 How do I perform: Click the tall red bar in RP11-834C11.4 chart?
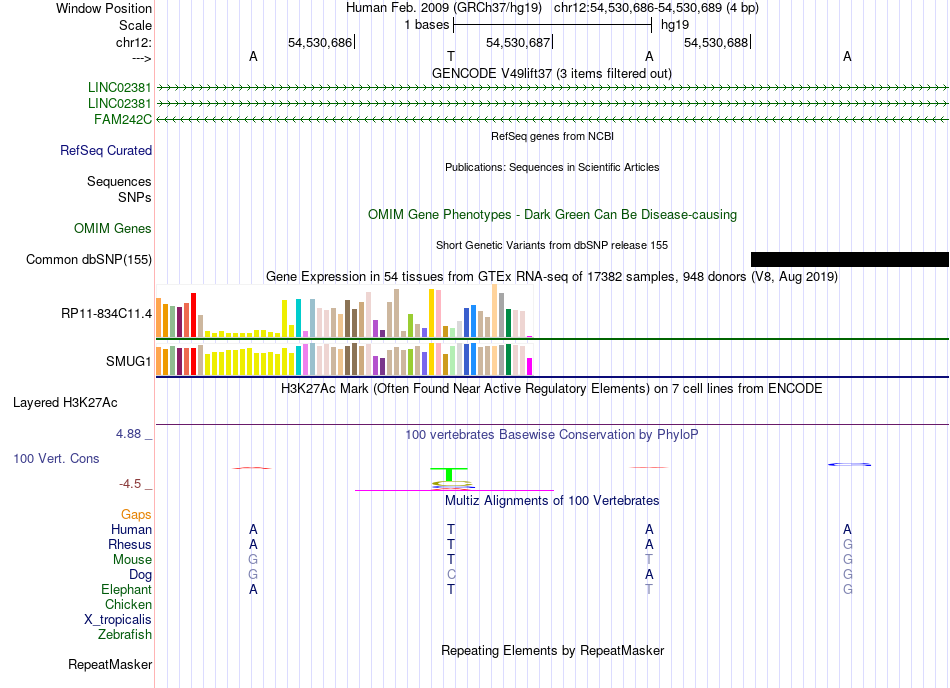pos(193,315)
